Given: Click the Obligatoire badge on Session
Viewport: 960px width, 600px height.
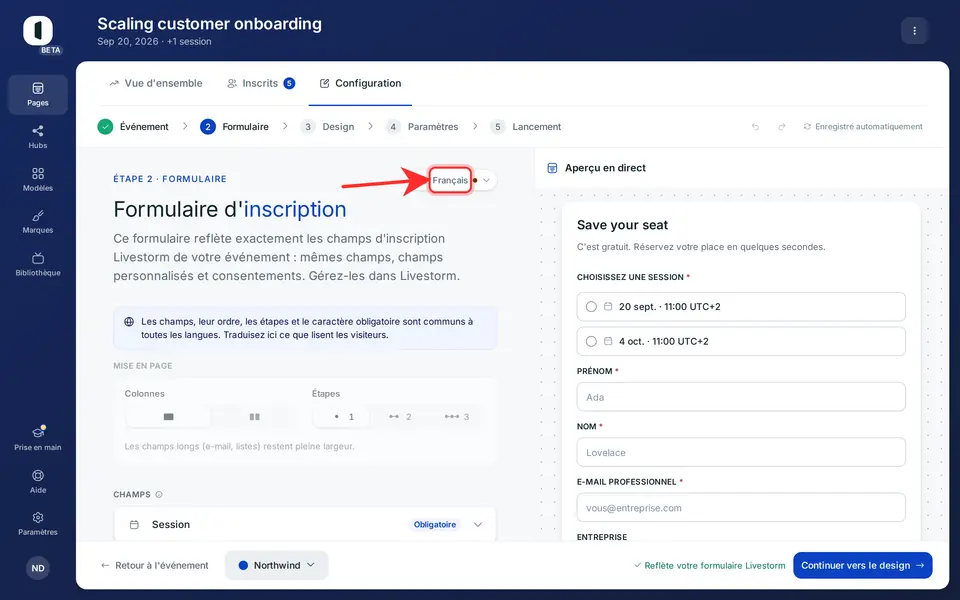Looking at the screenshot, I should click(435, 525).
